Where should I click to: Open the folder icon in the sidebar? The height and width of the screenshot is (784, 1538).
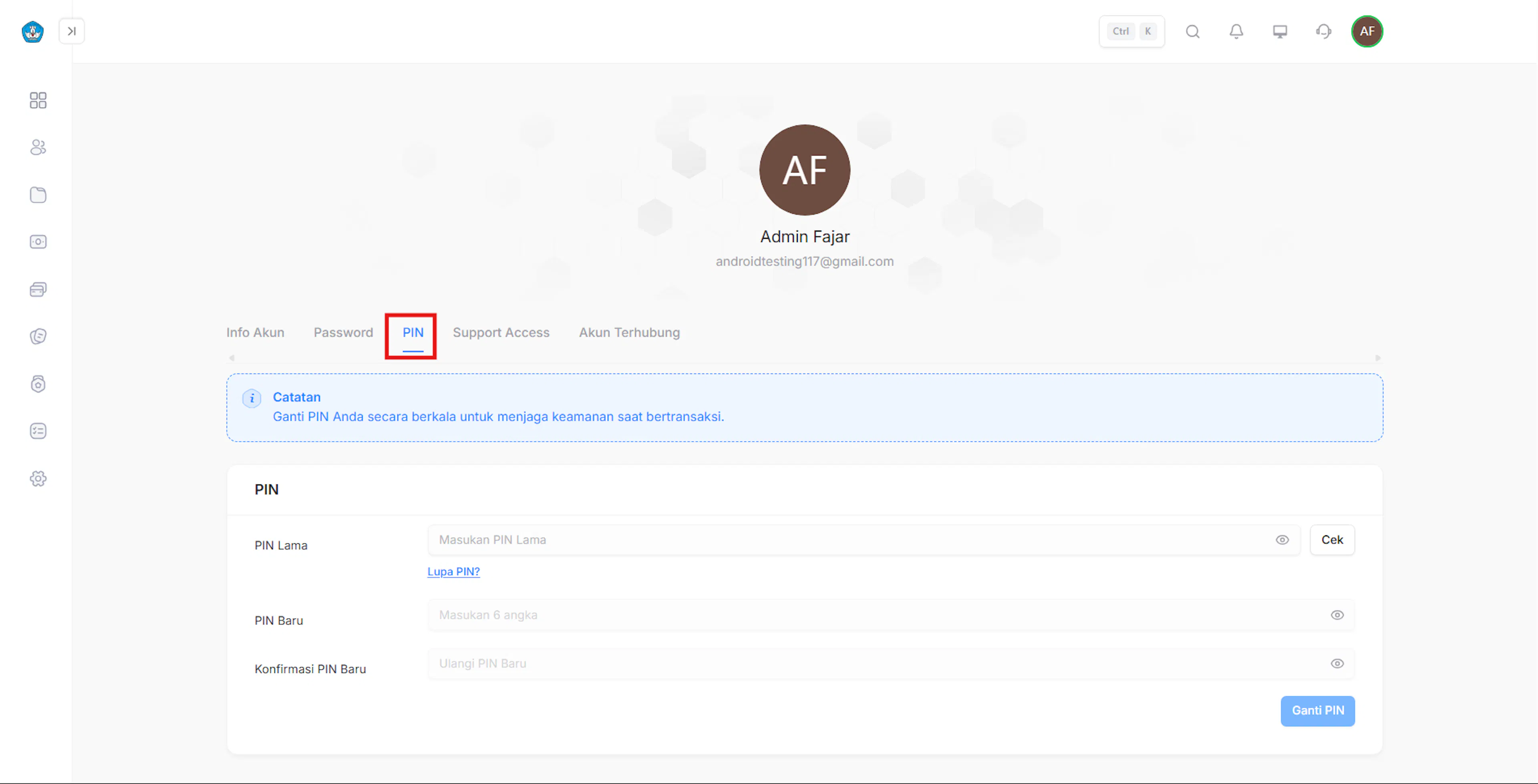tap(38, 195)
